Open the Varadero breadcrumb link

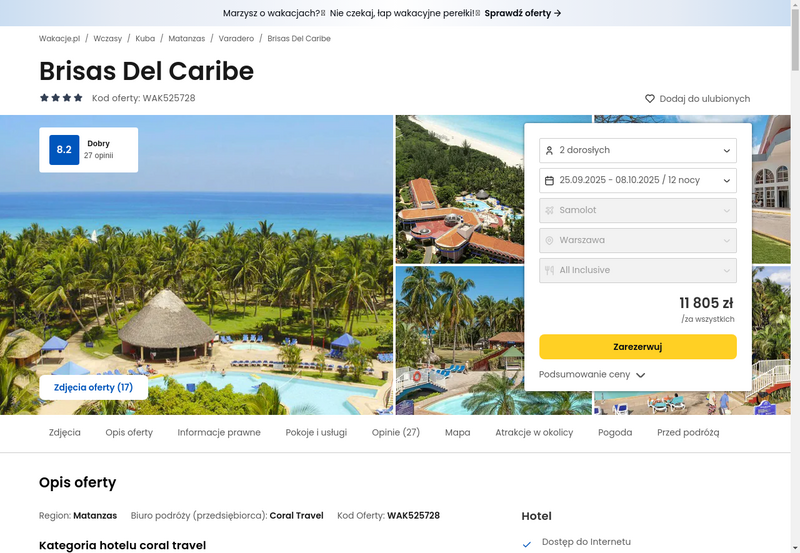tap(236, 38)
